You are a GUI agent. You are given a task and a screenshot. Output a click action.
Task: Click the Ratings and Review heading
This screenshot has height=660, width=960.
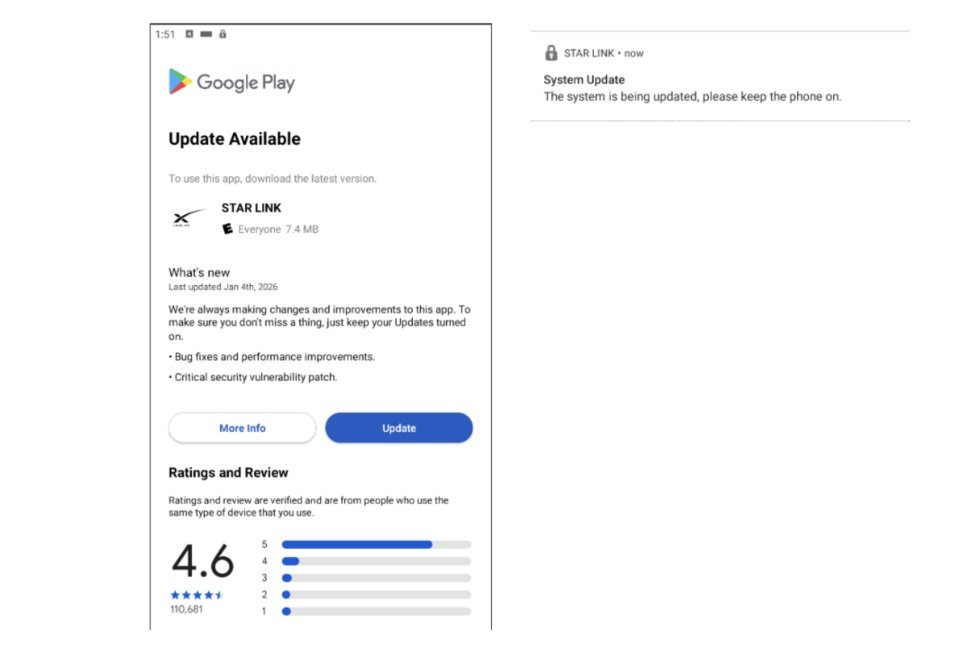(x=228, y=473)
